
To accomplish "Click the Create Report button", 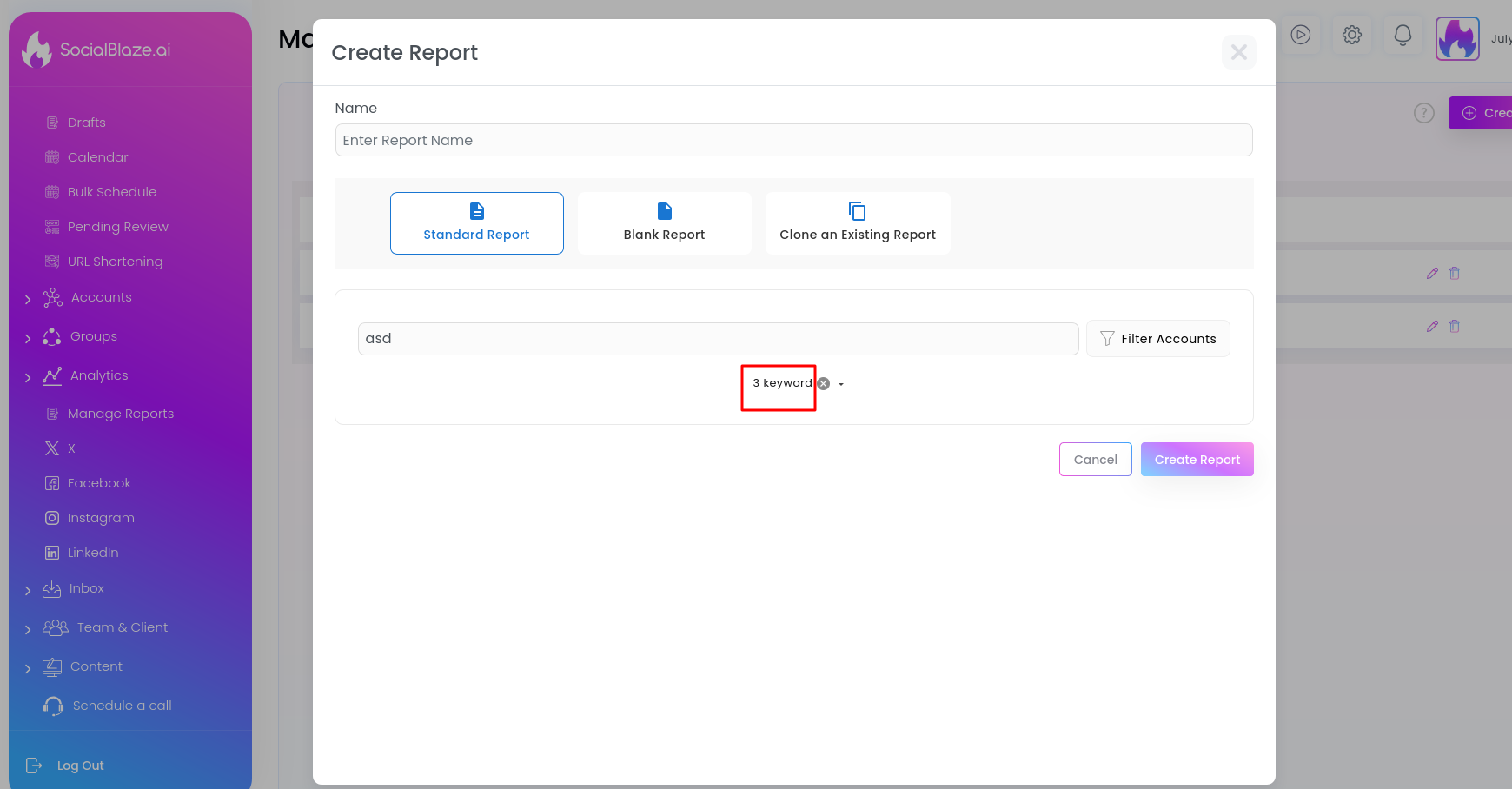I will point(1197,460).
